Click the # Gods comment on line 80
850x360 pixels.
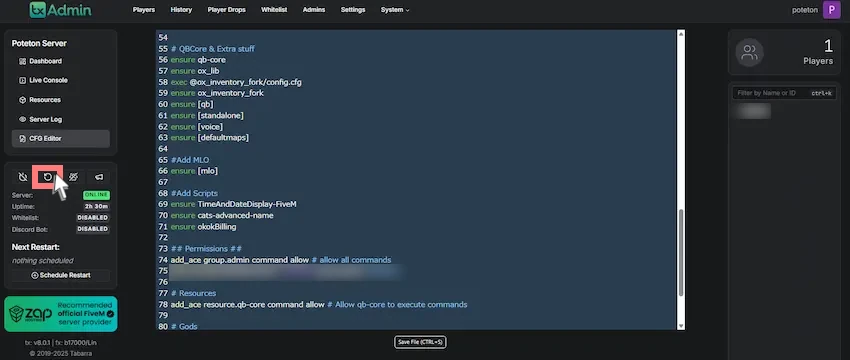(184, 326)
